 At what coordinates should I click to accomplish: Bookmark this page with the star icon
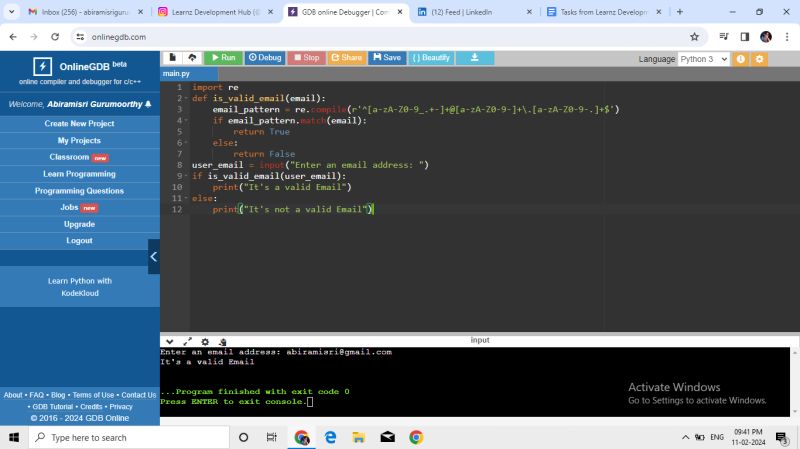[x=694, y=36]
